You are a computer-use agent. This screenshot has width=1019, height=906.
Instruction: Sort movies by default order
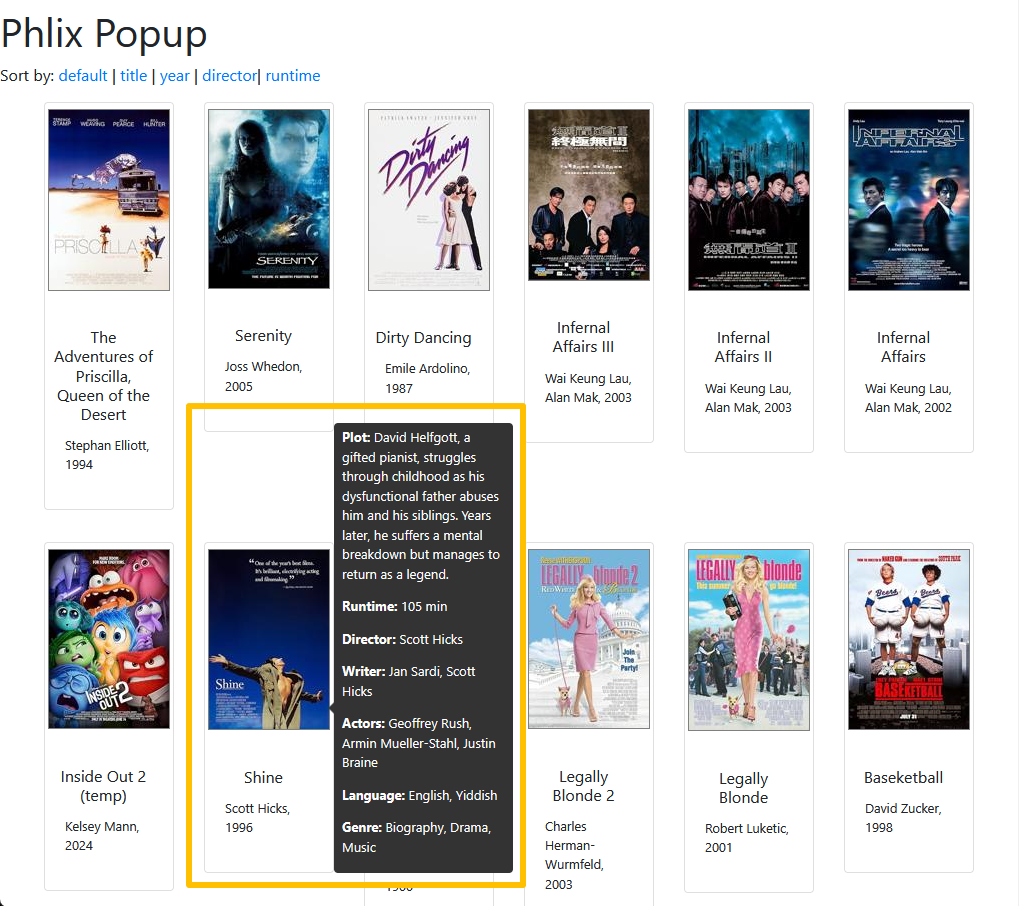tap(83, 76)
